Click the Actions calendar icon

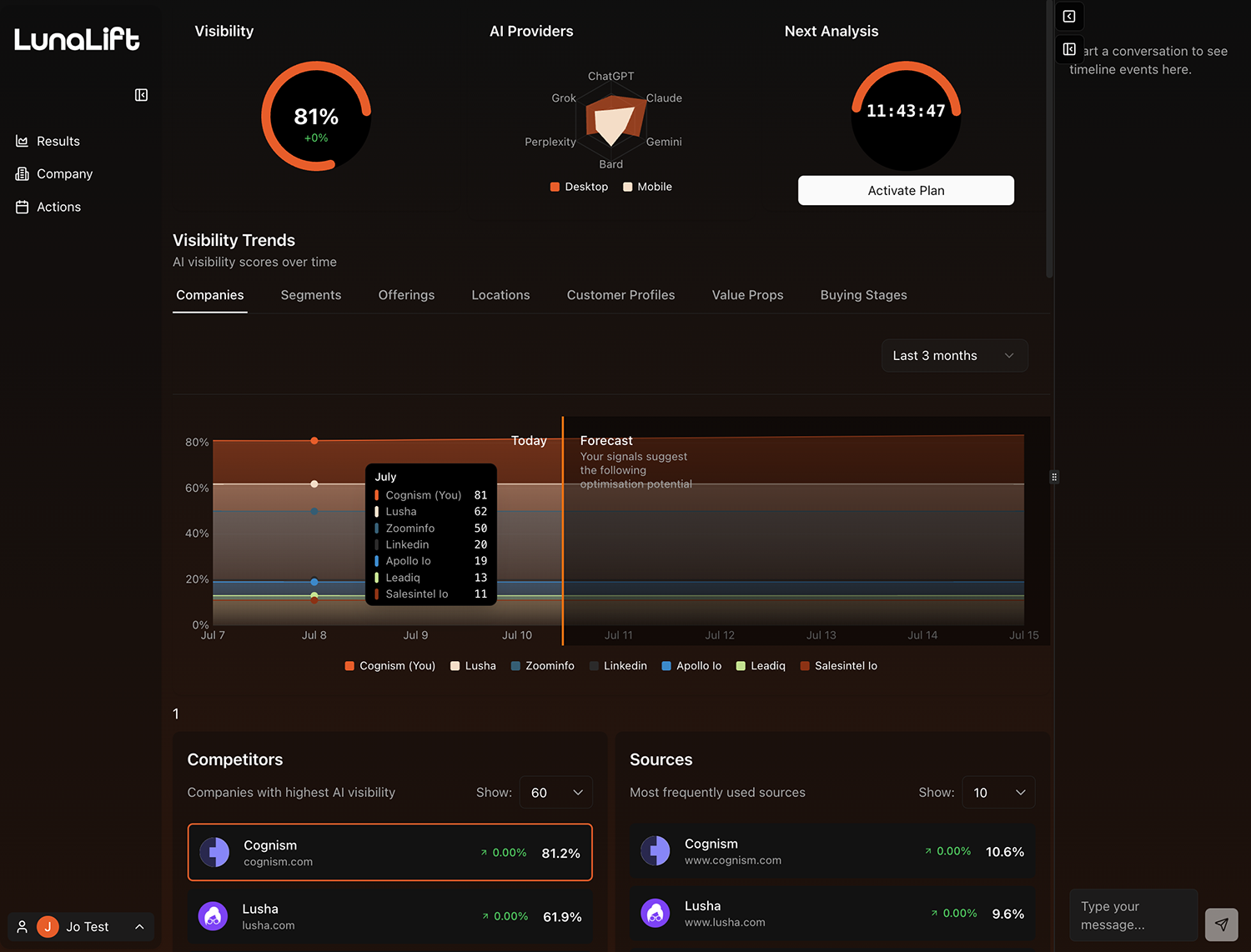coord(23,207)
